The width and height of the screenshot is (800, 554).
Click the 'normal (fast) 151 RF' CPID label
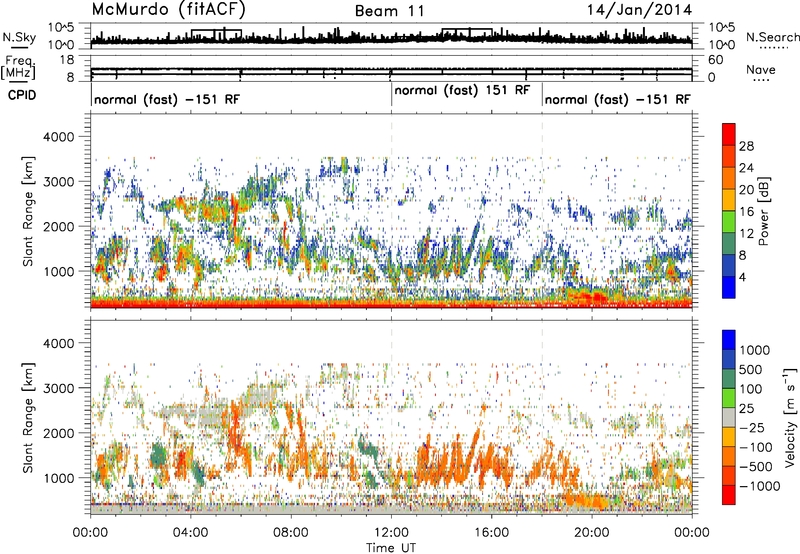click(462, 91)
